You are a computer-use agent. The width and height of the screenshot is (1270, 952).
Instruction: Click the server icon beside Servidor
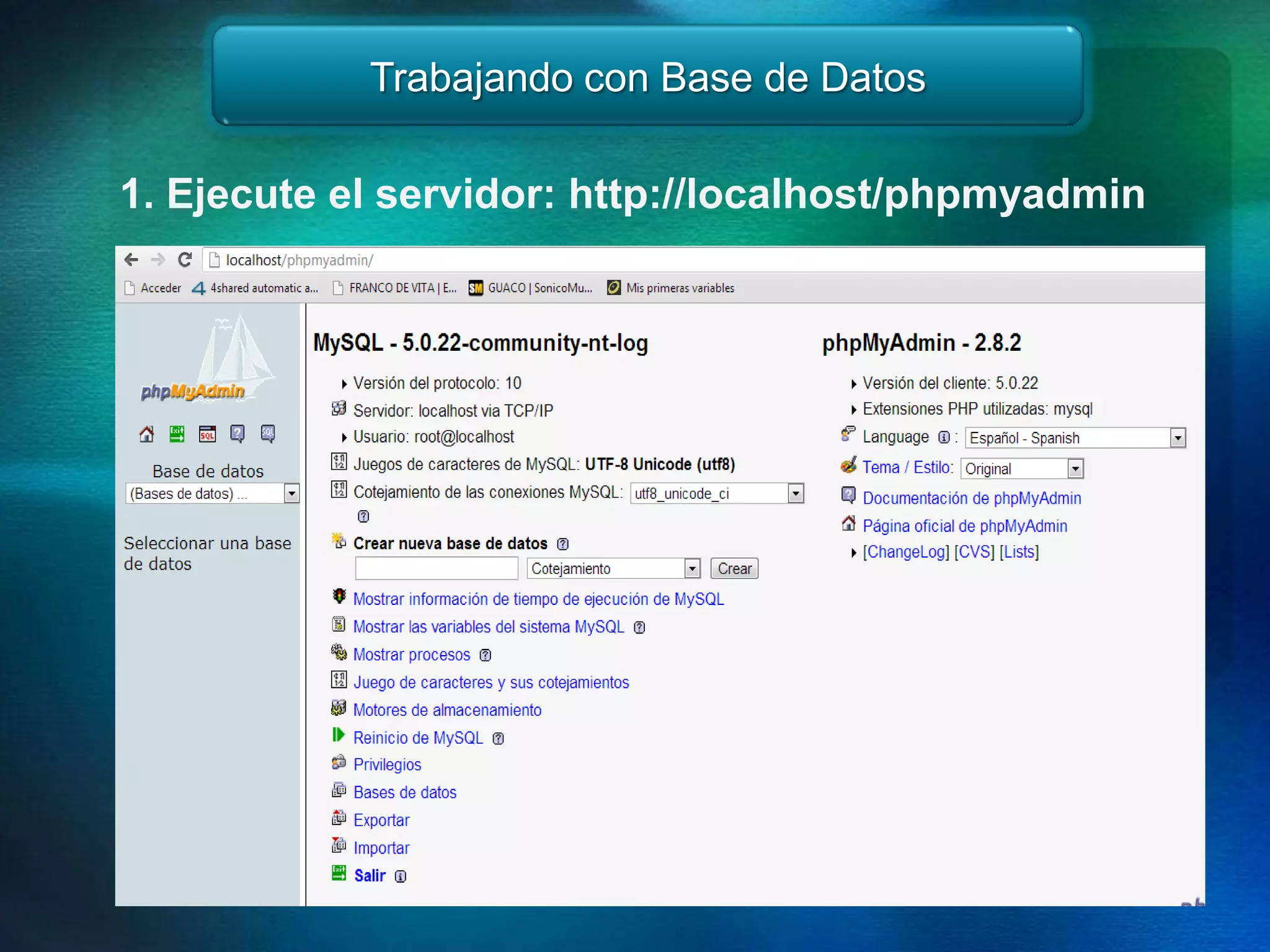(339, 408)
